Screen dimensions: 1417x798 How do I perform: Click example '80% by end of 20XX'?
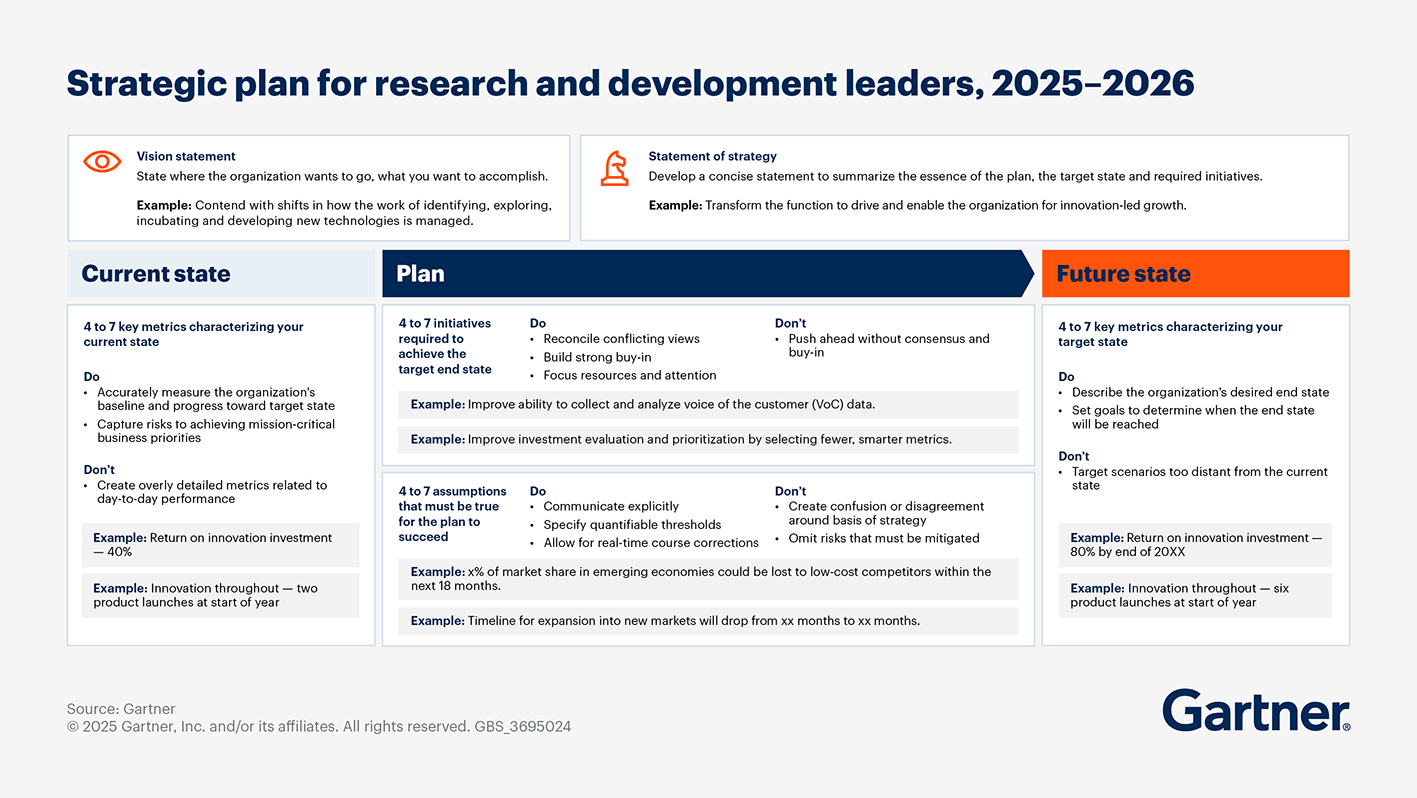point(1195,545)
